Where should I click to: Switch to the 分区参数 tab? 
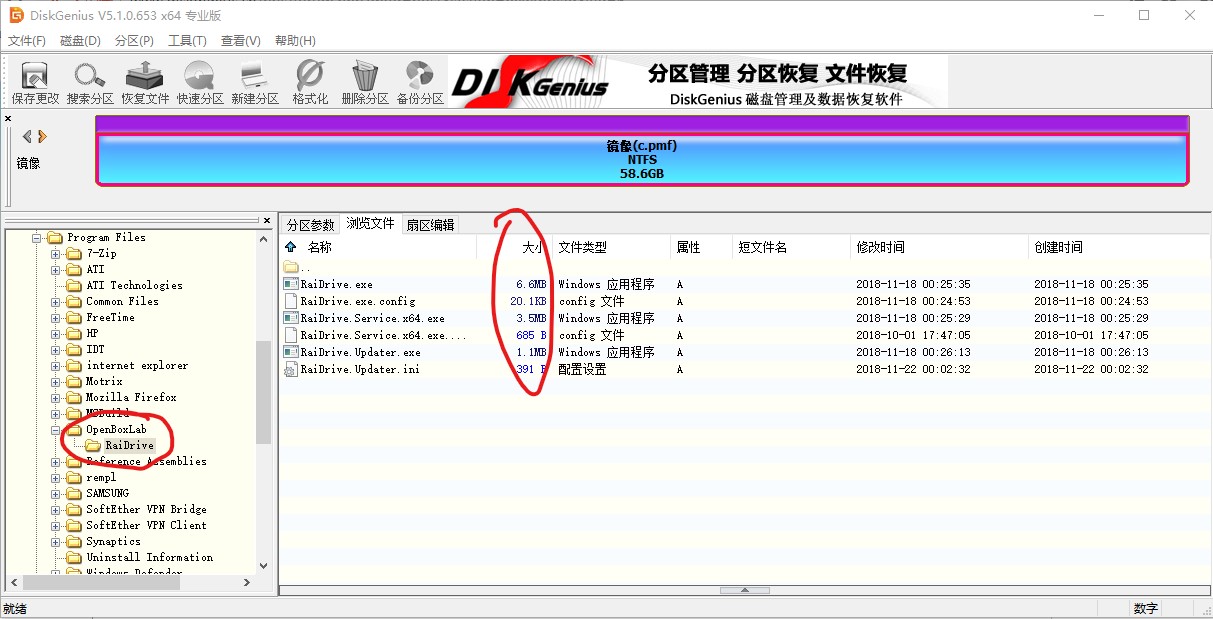click(x=311, y=225)
